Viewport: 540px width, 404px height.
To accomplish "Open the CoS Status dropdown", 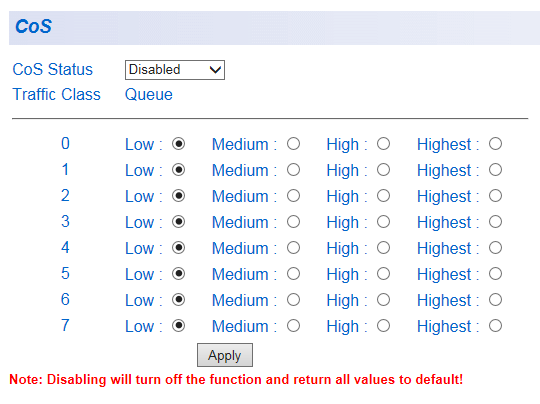I will (x=175, y=70).
